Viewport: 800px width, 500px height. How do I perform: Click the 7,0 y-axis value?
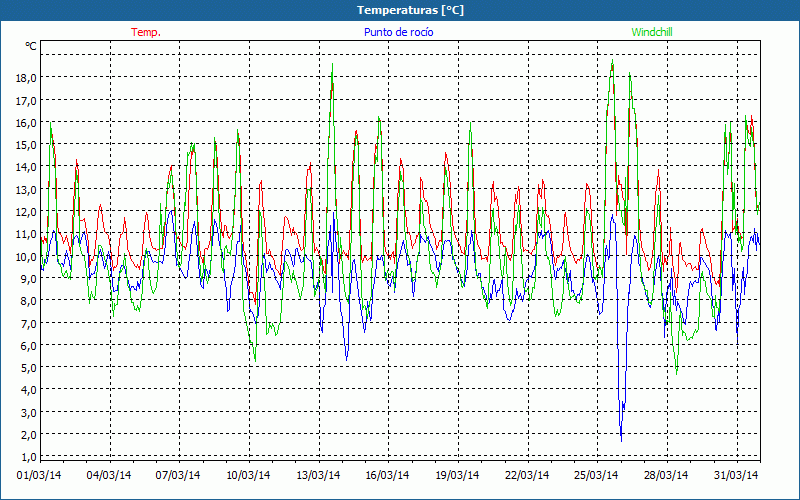(x=29, y=323)
